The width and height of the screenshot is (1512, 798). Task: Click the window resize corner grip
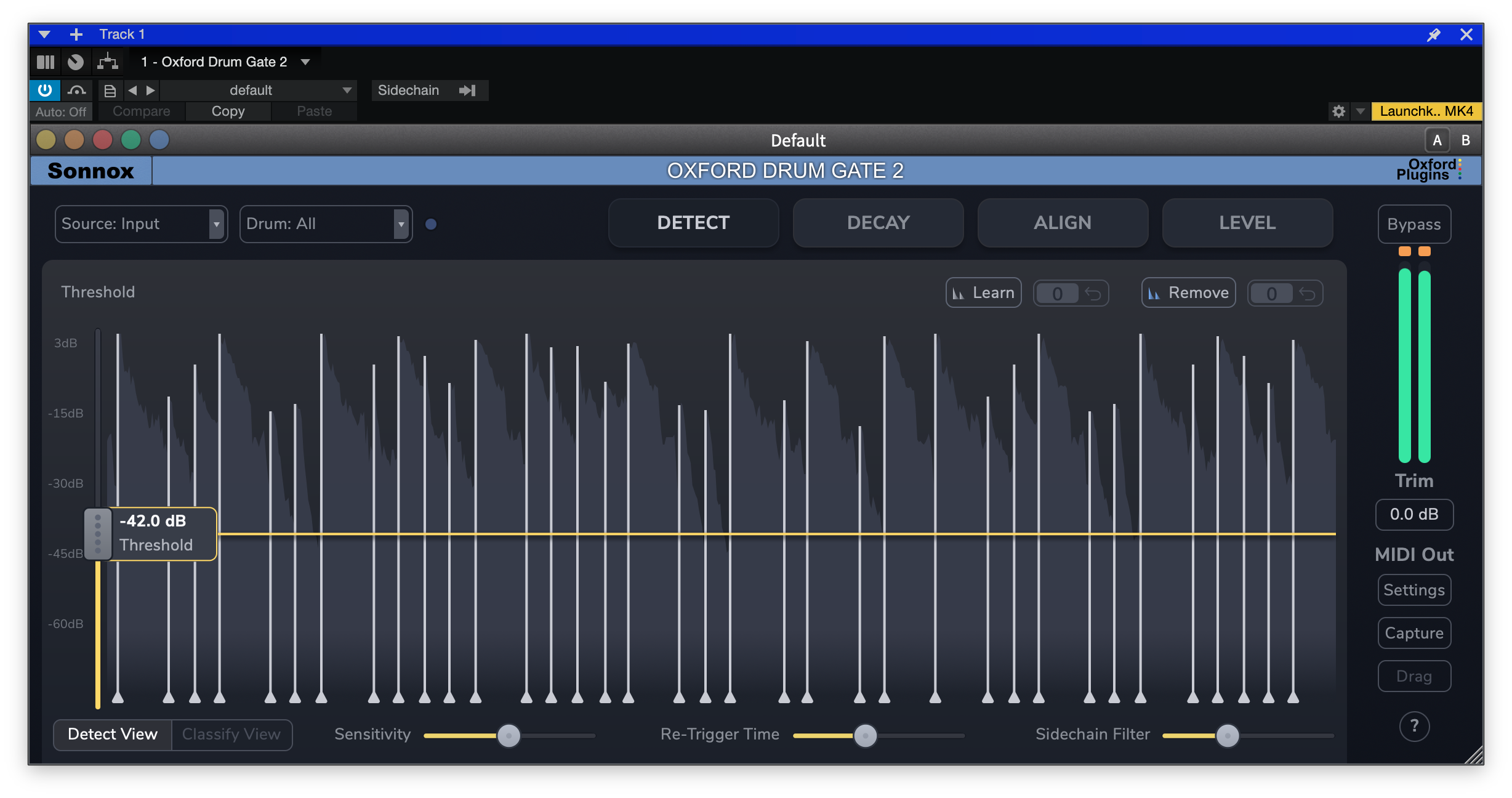coord(1474,755)
